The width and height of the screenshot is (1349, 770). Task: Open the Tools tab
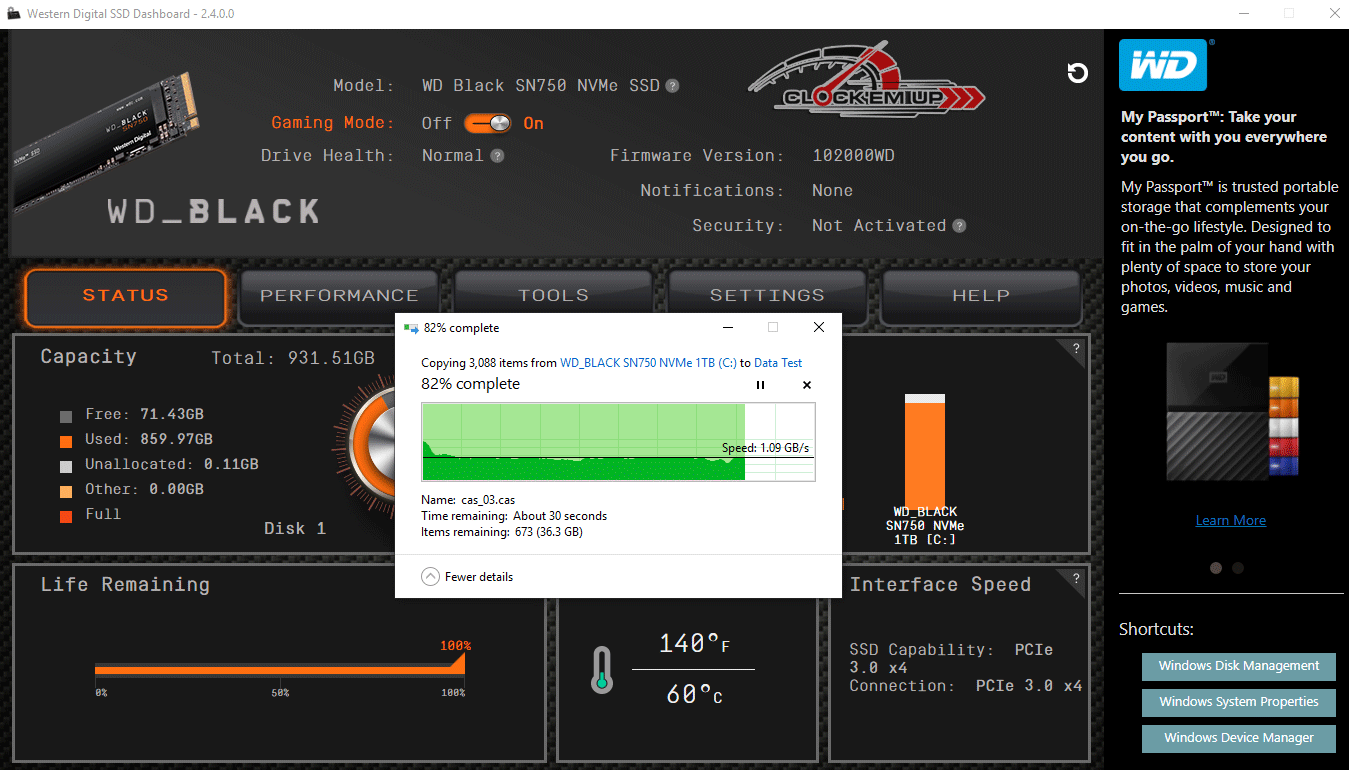coord(553,296)
